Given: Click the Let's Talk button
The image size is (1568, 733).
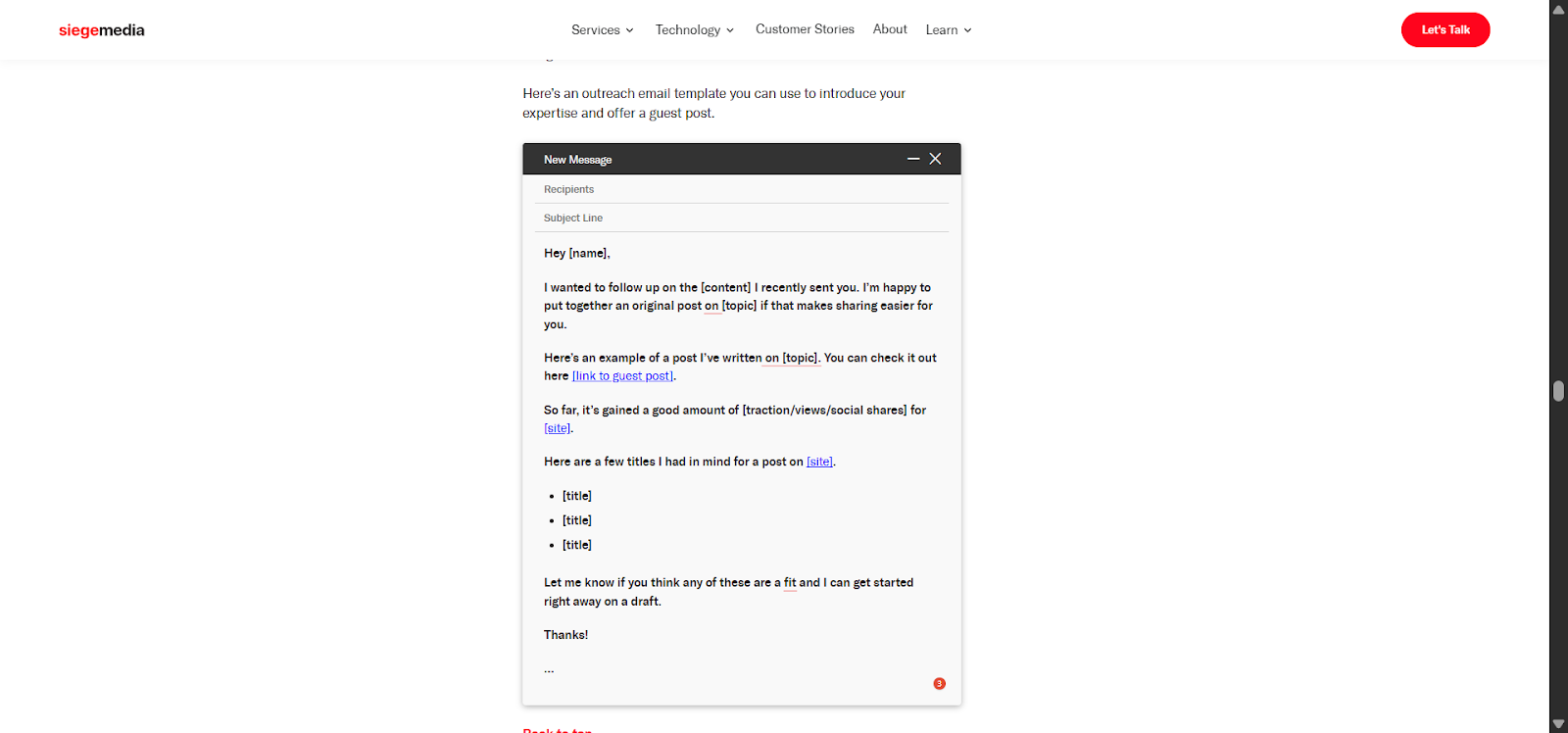Looking at the screenshot, I should tap(1444, 29).
